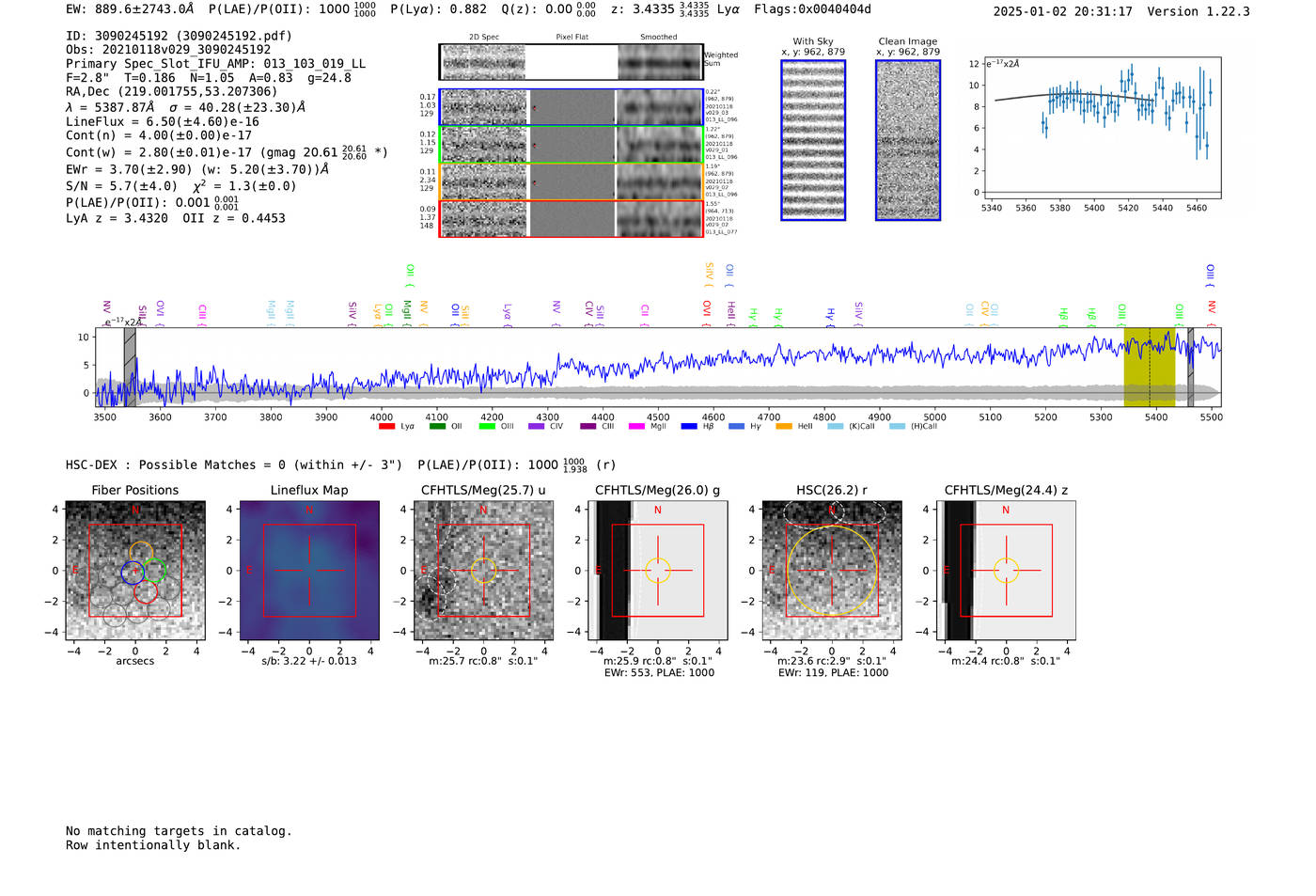This screenshot has width=1316, height=896.
Task: Click the λ = 5387.87Å line
Action: tap(185, 107)
